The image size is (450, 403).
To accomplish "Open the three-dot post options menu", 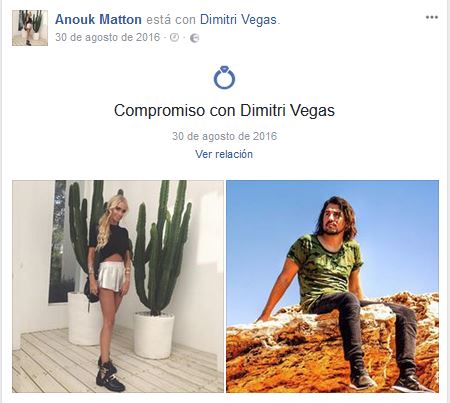I will [432, 17].
